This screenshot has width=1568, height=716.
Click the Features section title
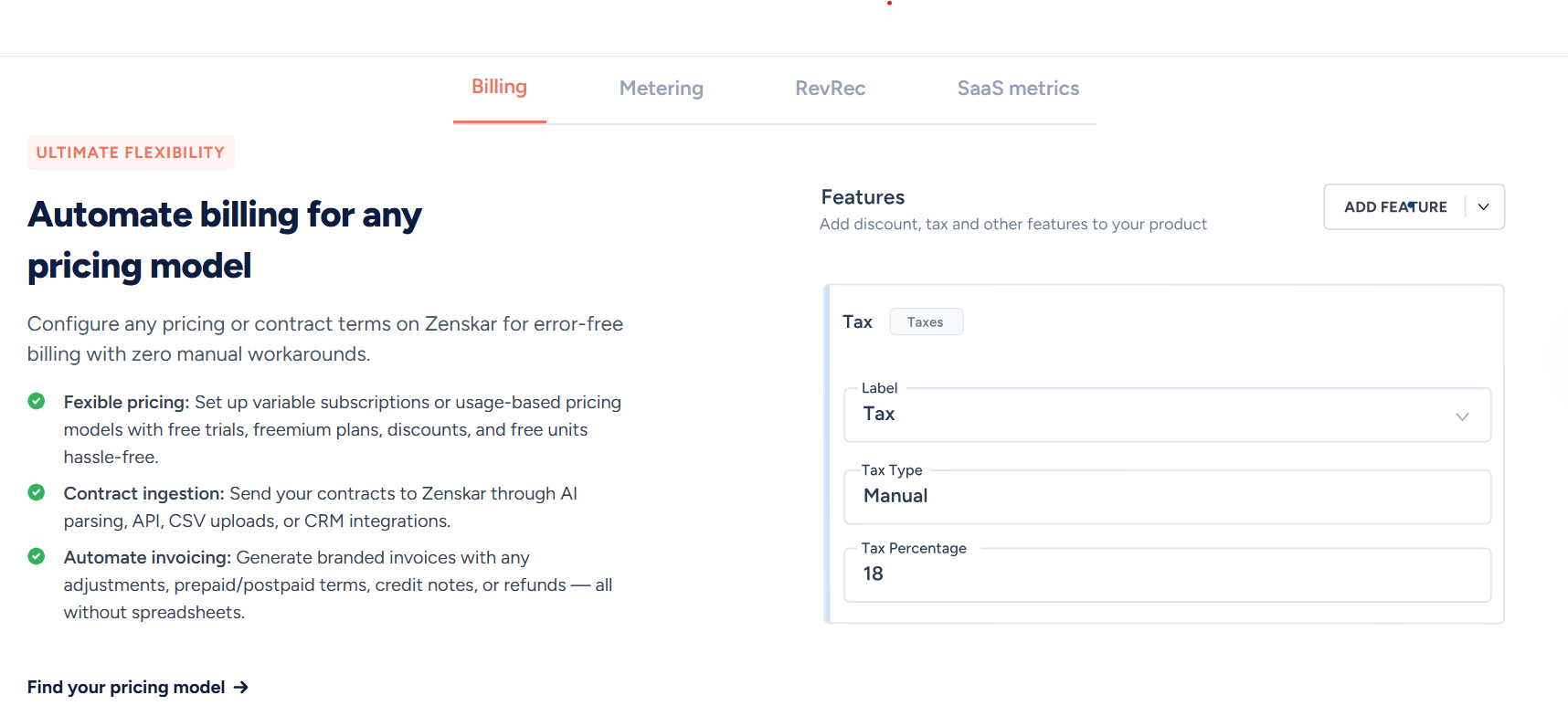pos(863,197)
